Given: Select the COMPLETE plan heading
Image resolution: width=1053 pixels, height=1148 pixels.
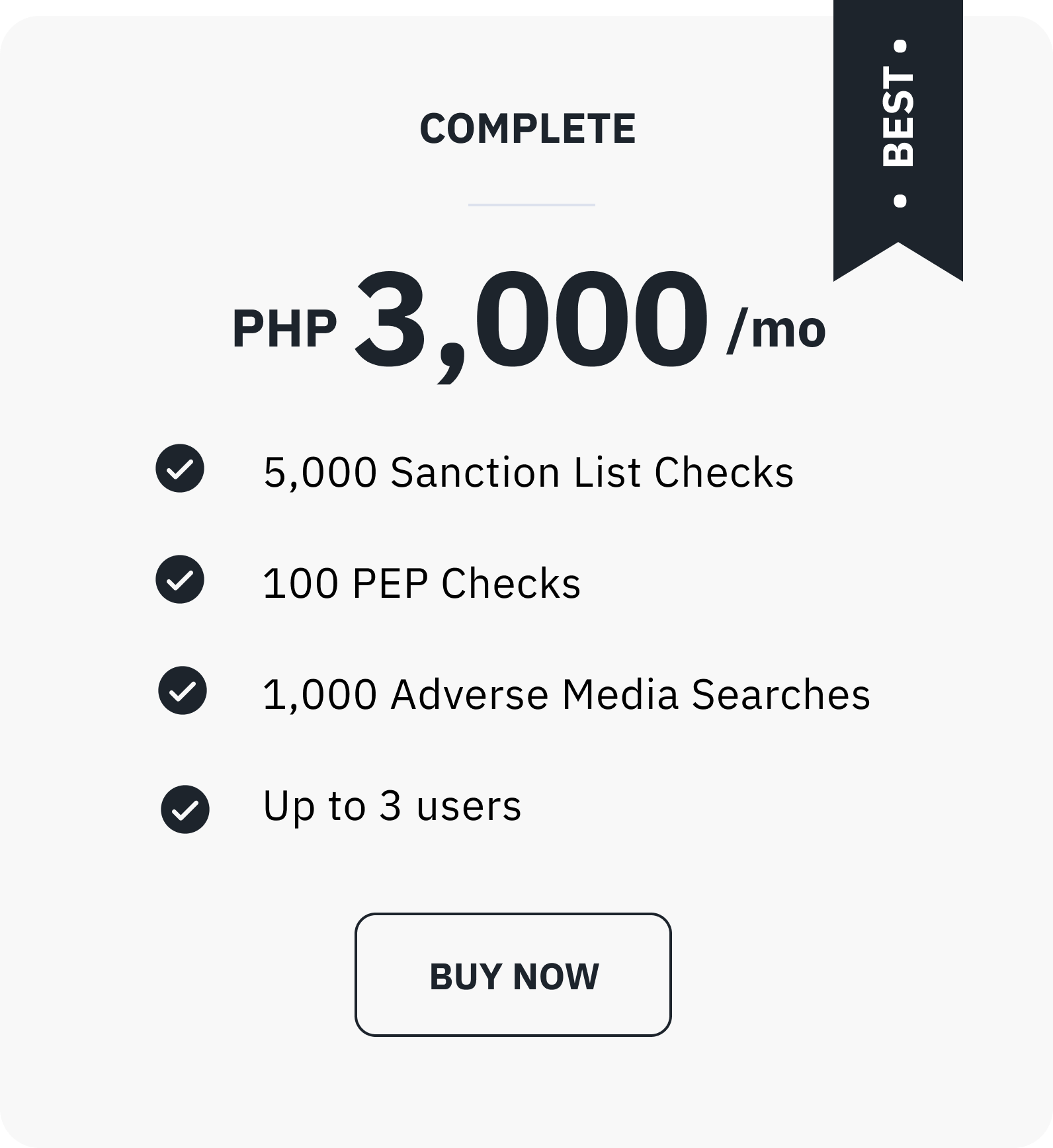Looking at the screenshot, I should click(527, 128).
